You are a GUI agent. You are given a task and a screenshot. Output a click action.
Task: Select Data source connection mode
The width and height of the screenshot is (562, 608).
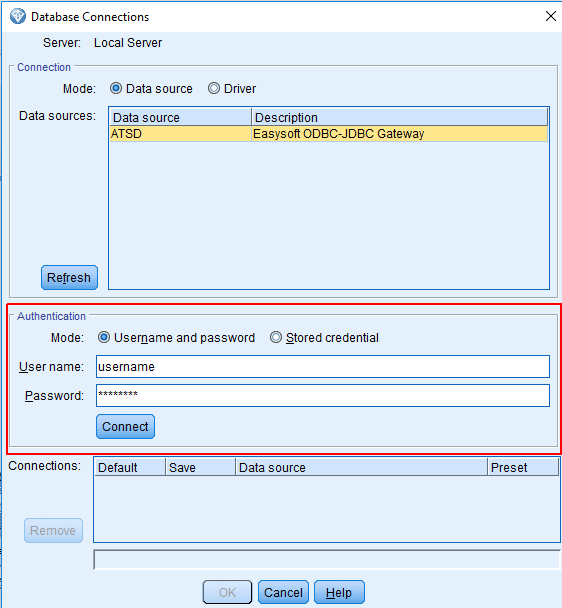(x=116, y=88)
